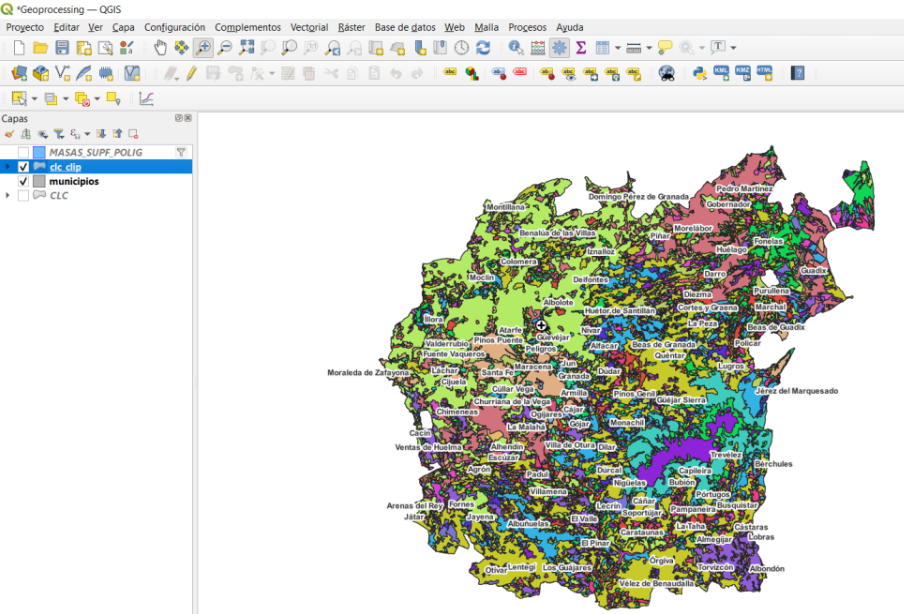The width and height of the screenshot is (904, 614).
Task: Save the project with the floppy disk icon
Action: (62, 47)
